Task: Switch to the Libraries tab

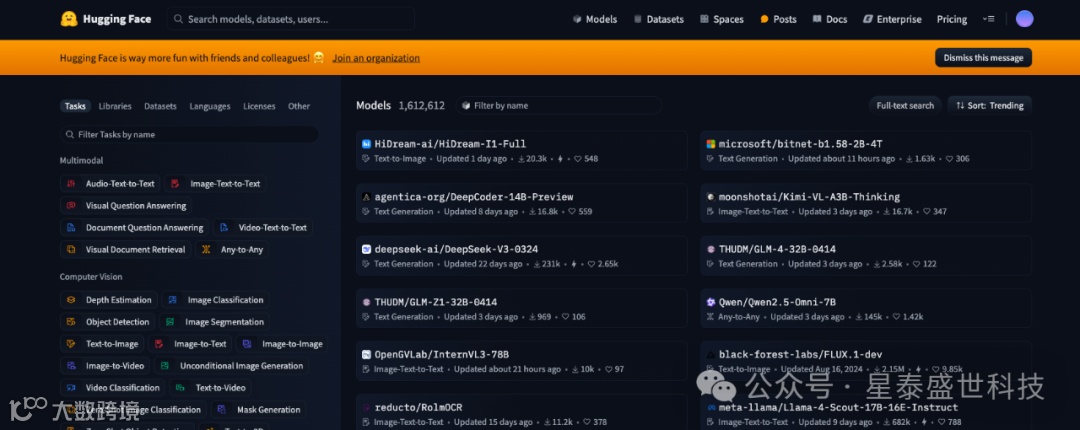Action: pos(115,106)
